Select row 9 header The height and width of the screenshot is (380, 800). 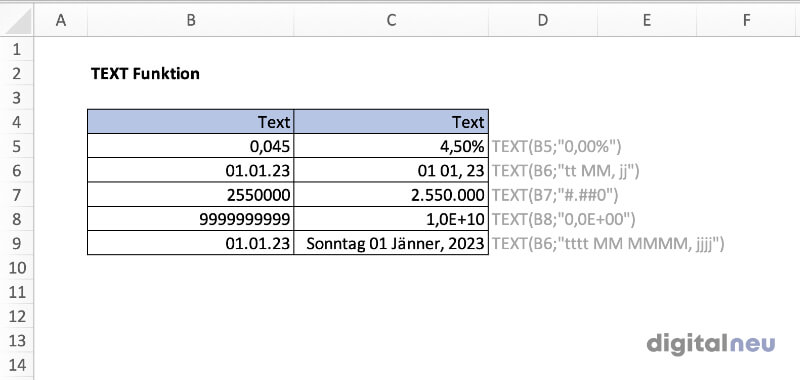pos(17,243)
